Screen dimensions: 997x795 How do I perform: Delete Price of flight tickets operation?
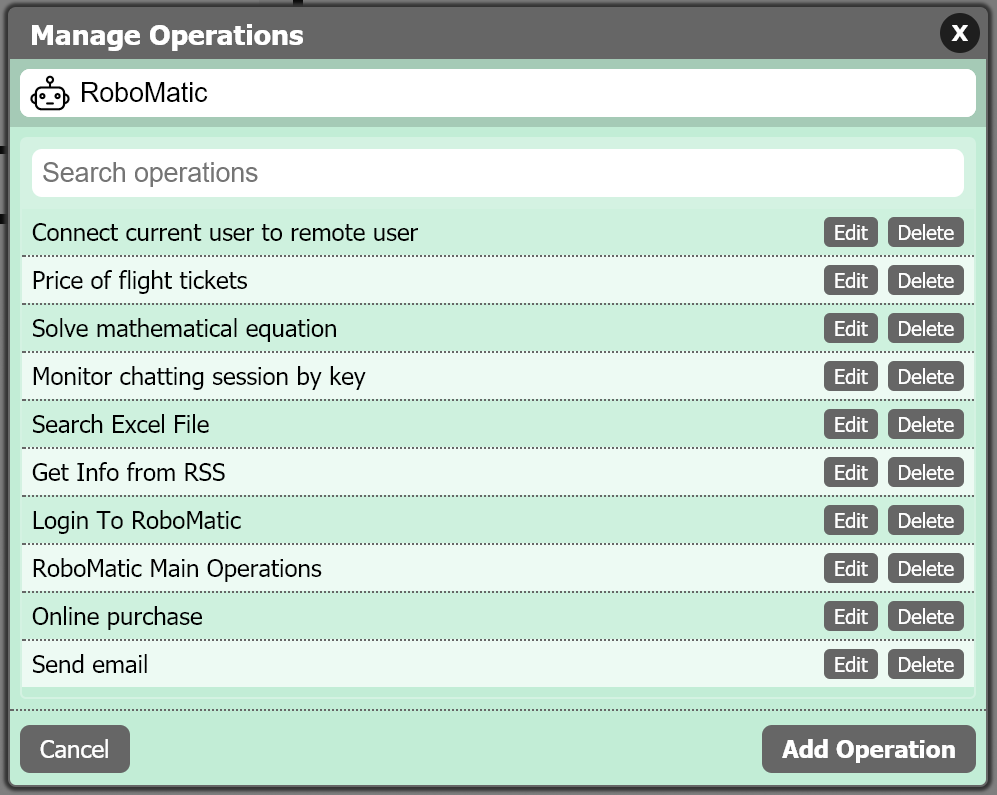click(925, 281)
